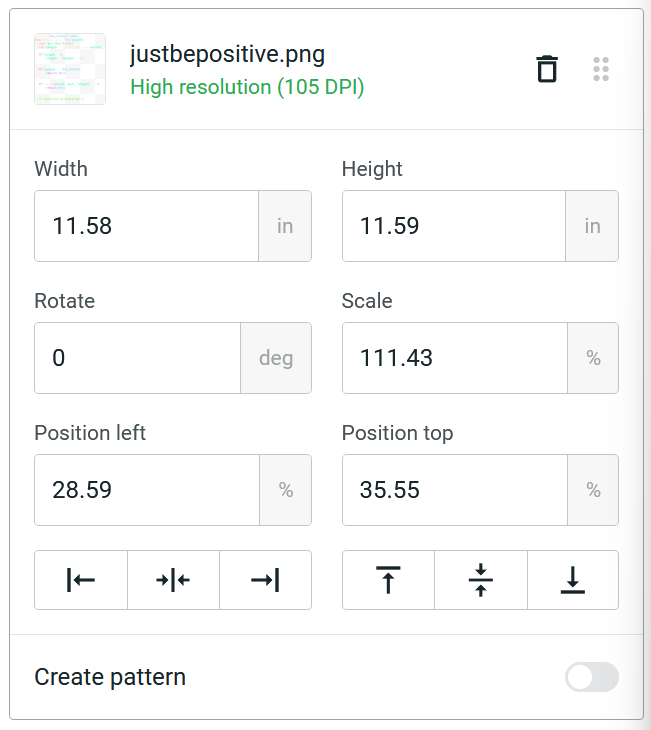Align image to bottom edge
Screen dimensions: 651x730
572,580
